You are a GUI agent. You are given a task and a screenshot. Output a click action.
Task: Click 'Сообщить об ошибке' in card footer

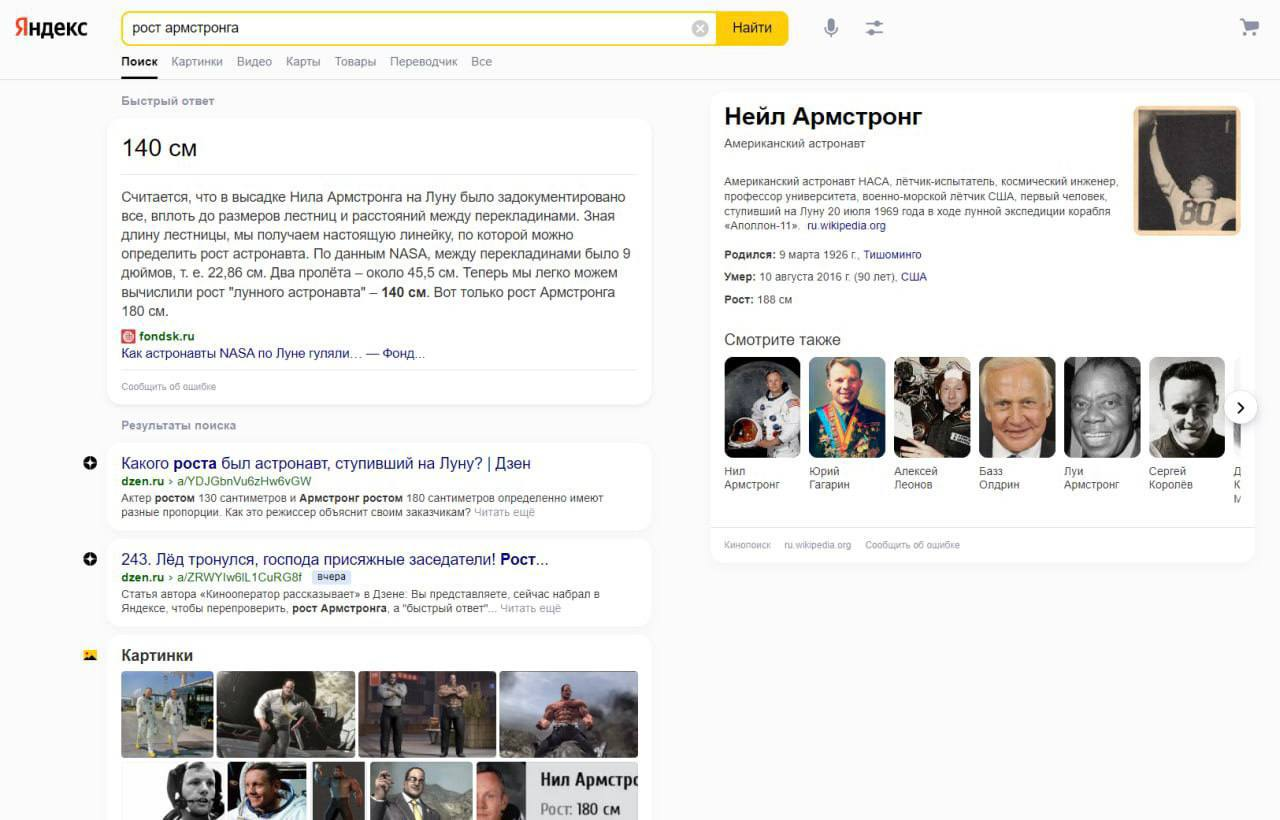tap(912, 545)
